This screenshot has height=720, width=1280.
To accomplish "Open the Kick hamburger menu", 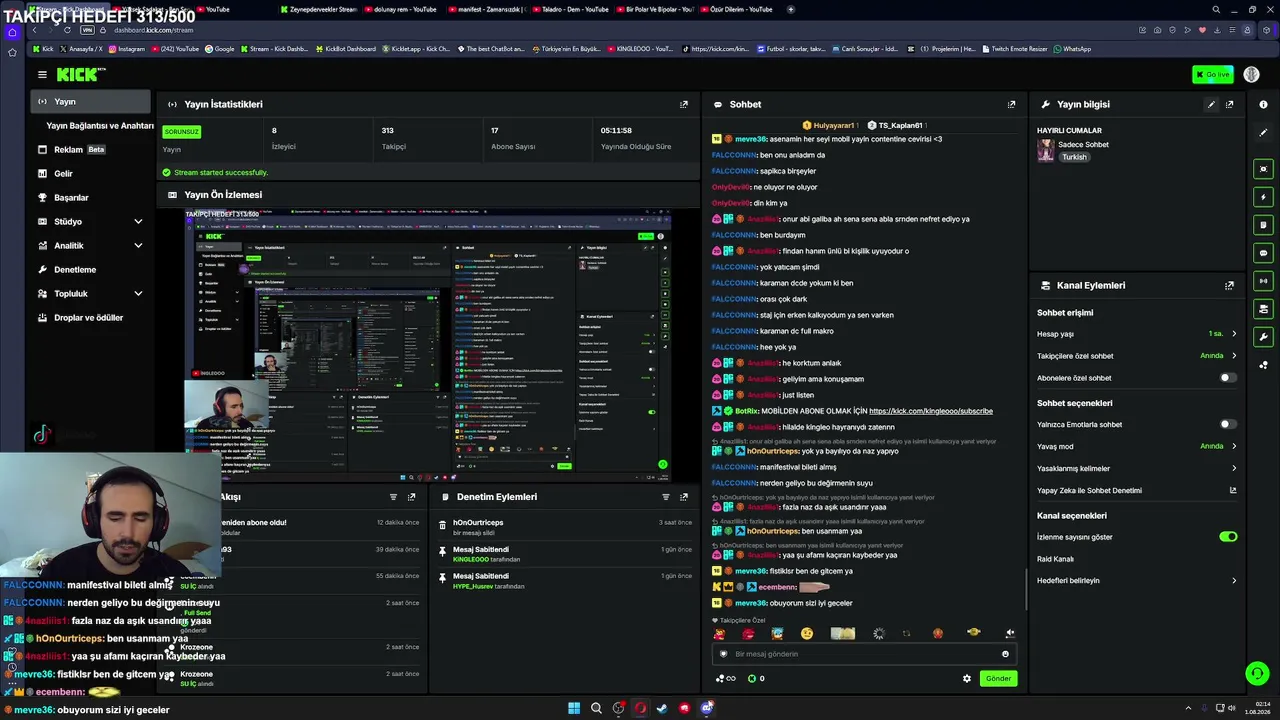I will click(42, 74).
